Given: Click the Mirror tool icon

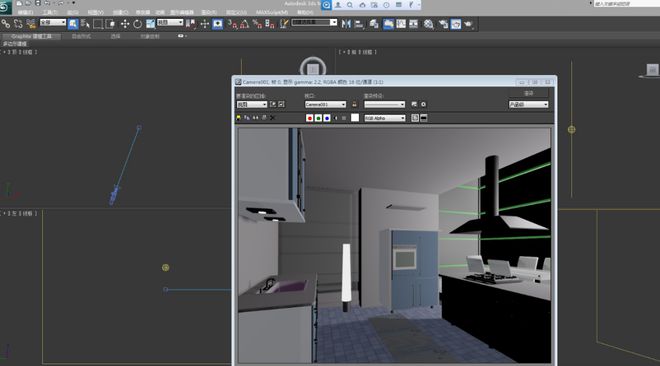Looking at the screenshot, I should (346, 24).
